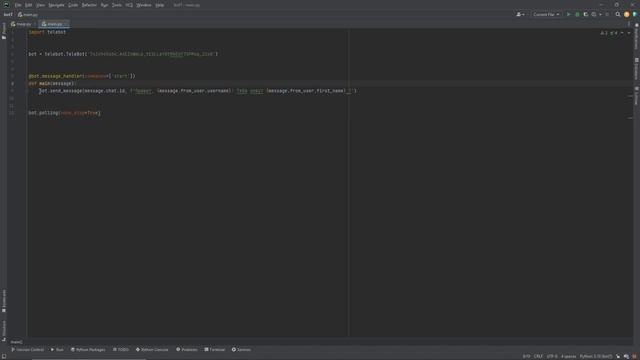The height and width of the screenshot is (360, 640).
Task: Click the 4 spaces indent setting
Action: [x=568, y=356]
